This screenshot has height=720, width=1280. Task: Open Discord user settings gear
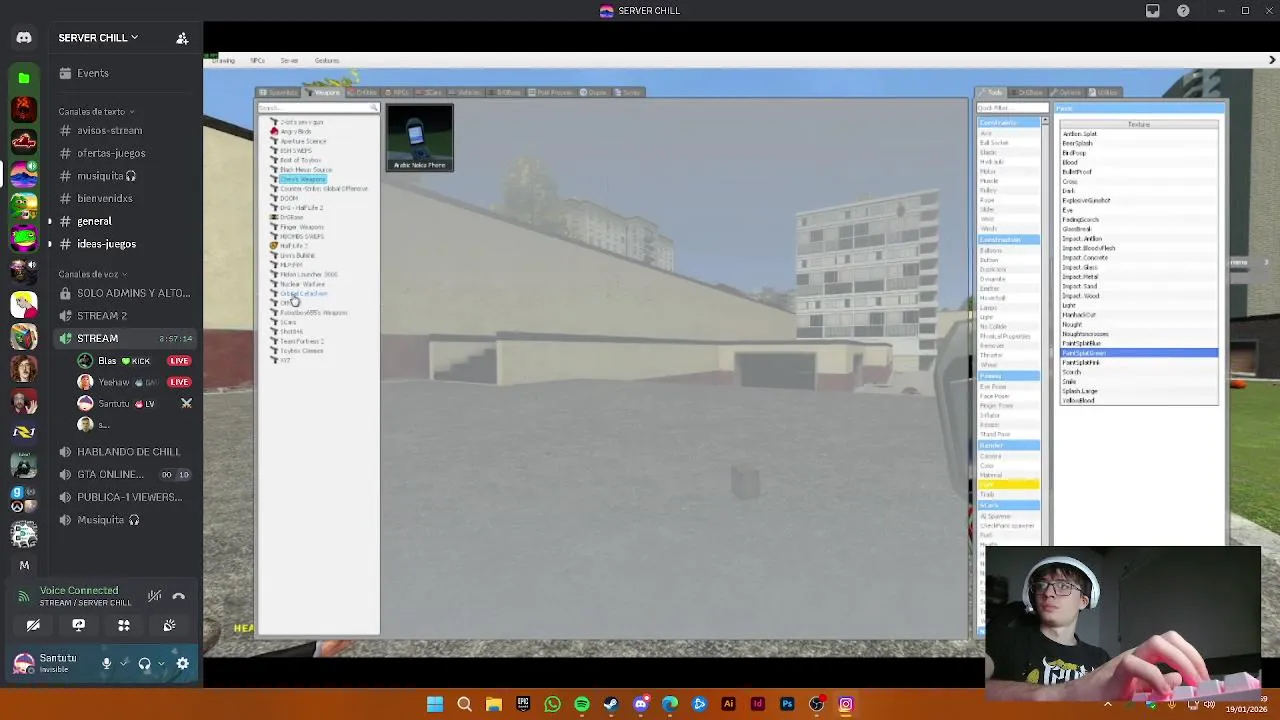tap(183, 663)
